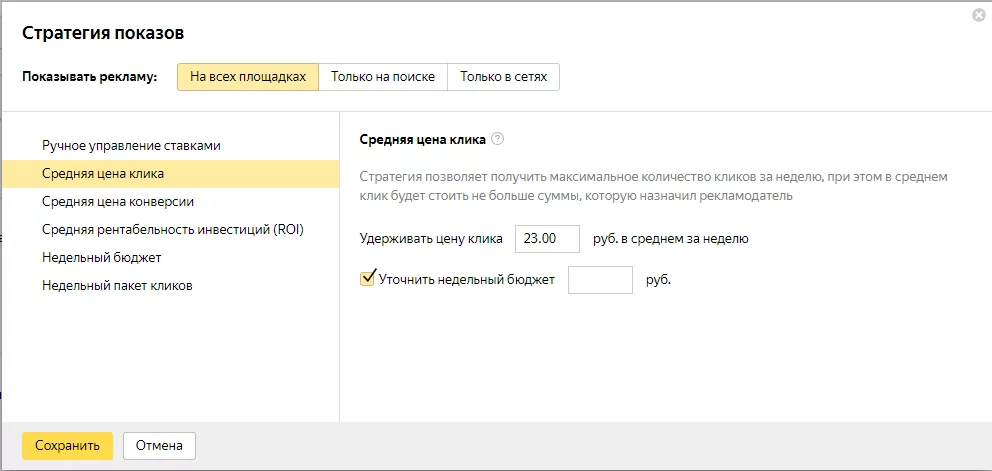Screen dimensions: 992x471
Task: Click the strategy description paragraph
Action: coord(654,186)
